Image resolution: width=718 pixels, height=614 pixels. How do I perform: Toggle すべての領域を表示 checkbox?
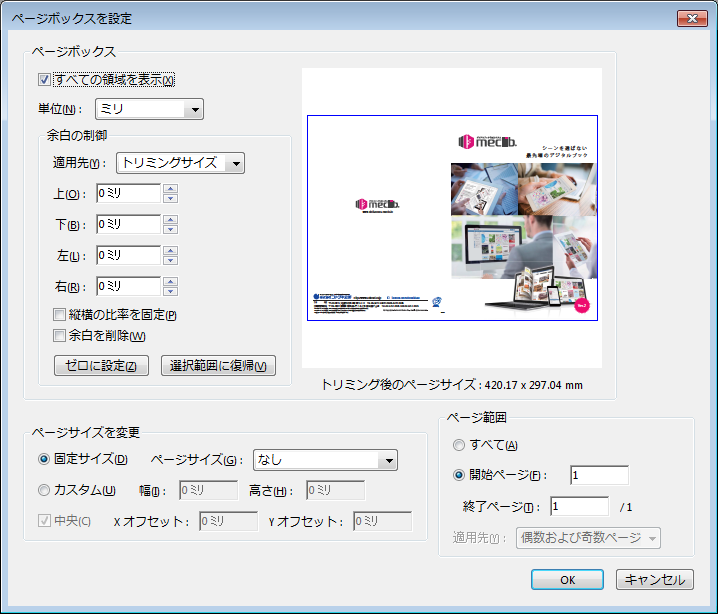coord(44,80)
